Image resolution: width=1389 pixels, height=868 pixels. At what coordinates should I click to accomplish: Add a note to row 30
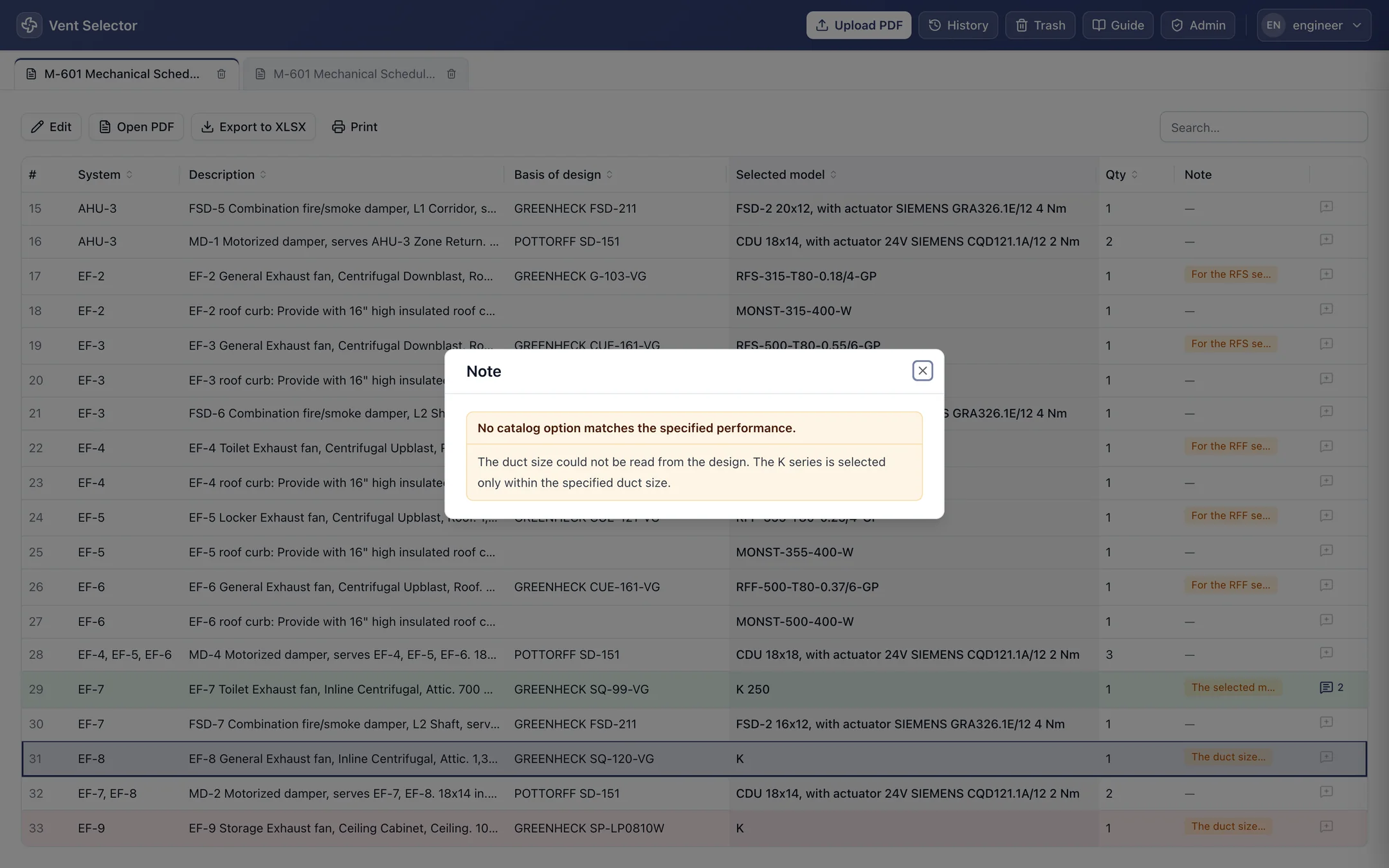point(1326,722)
